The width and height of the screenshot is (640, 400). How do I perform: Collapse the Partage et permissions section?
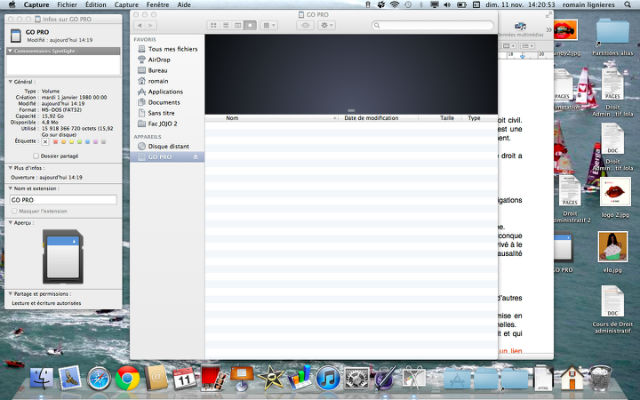(x=10, y=293)
